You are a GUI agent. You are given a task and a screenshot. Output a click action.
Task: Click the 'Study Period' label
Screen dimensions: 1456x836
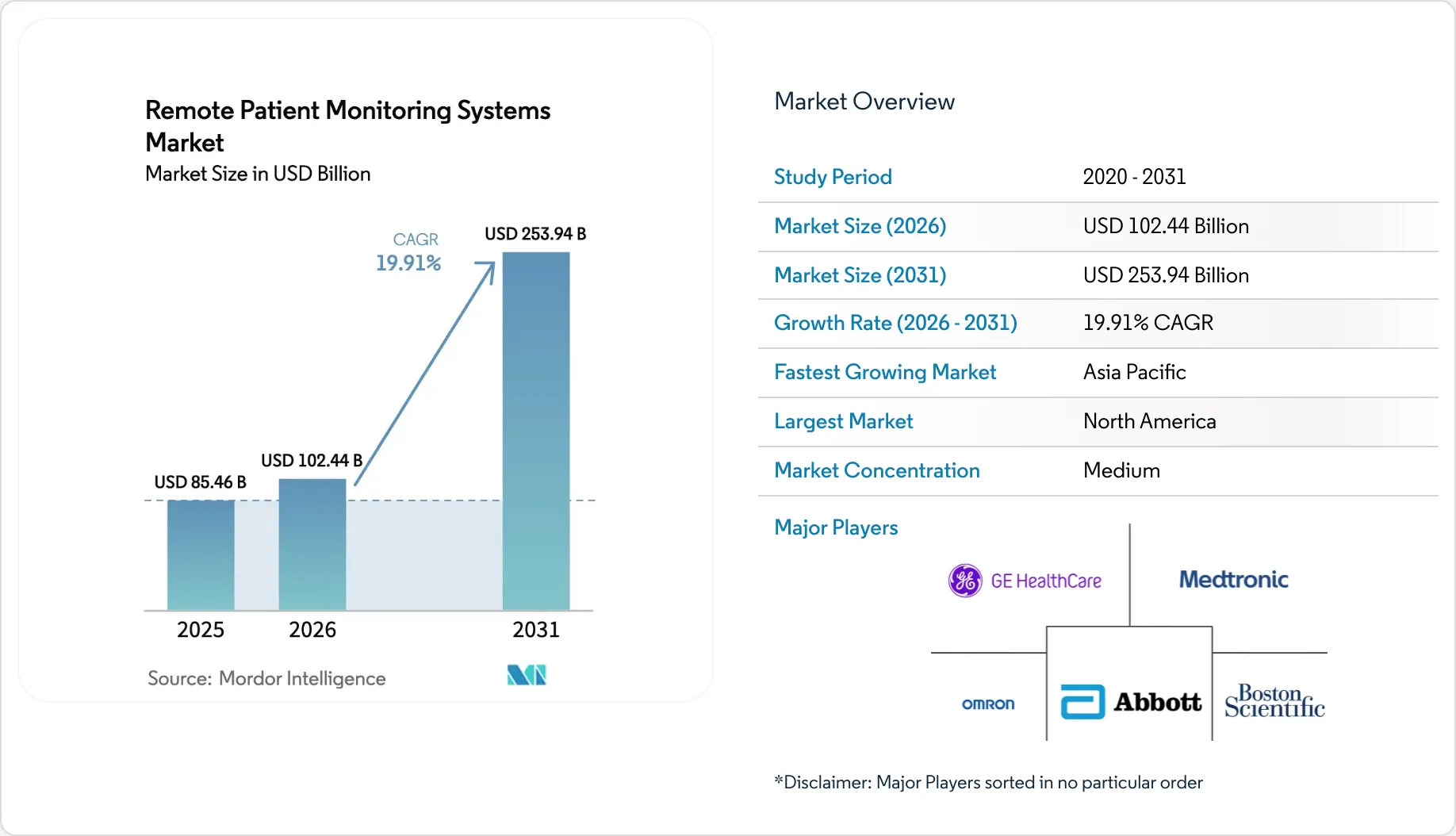point(833,177)
